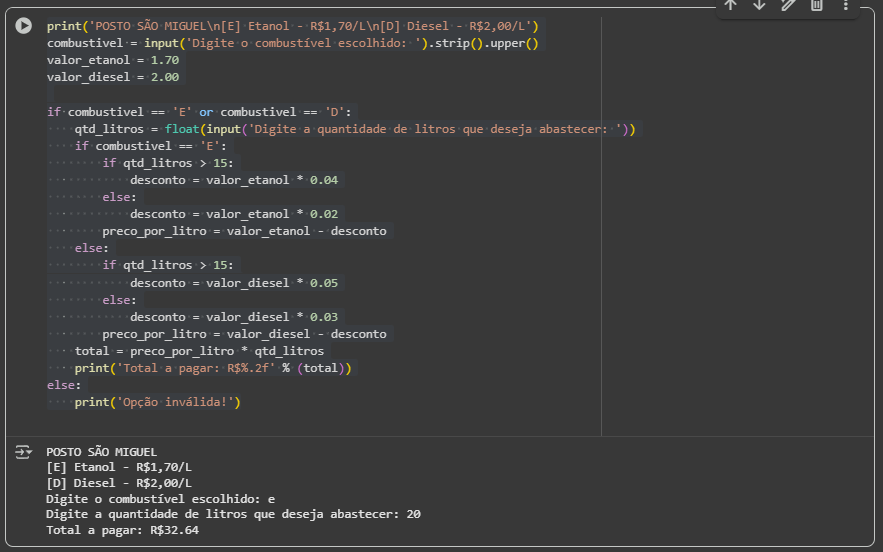Click the POSTO SÃO MIGUEL output text

101,452
